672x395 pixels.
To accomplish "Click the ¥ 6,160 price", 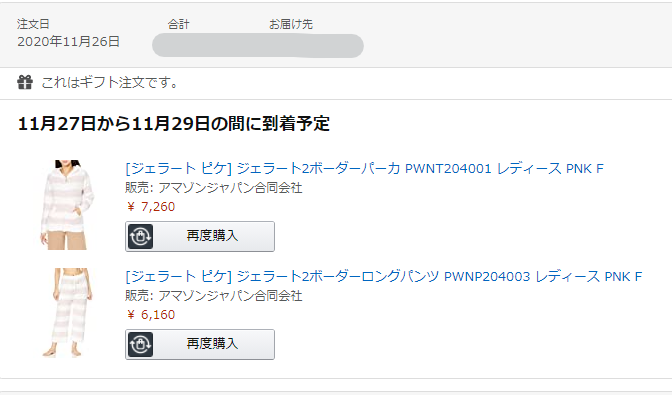I will (151, 315).
